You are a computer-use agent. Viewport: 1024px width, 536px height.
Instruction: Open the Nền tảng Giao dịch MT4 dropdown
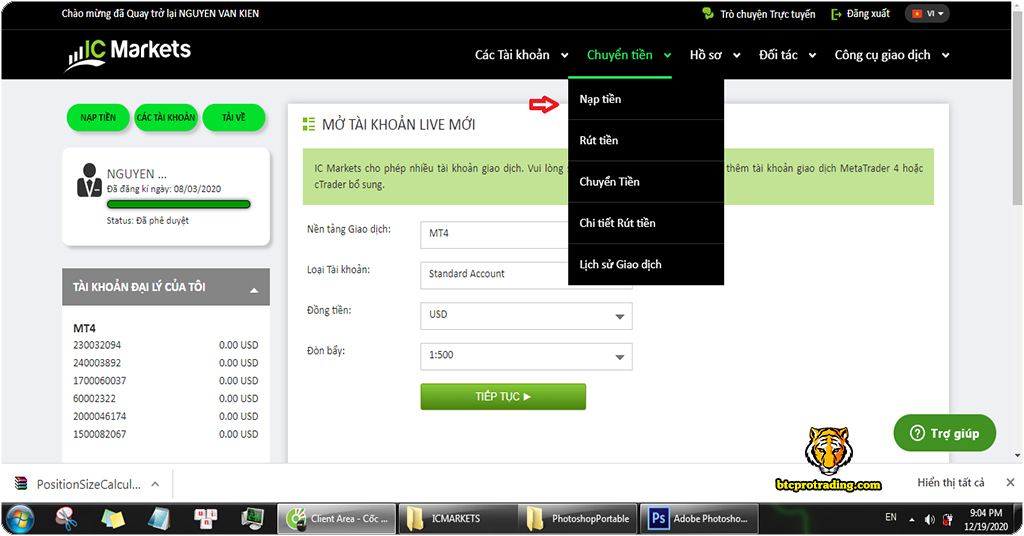494,234
